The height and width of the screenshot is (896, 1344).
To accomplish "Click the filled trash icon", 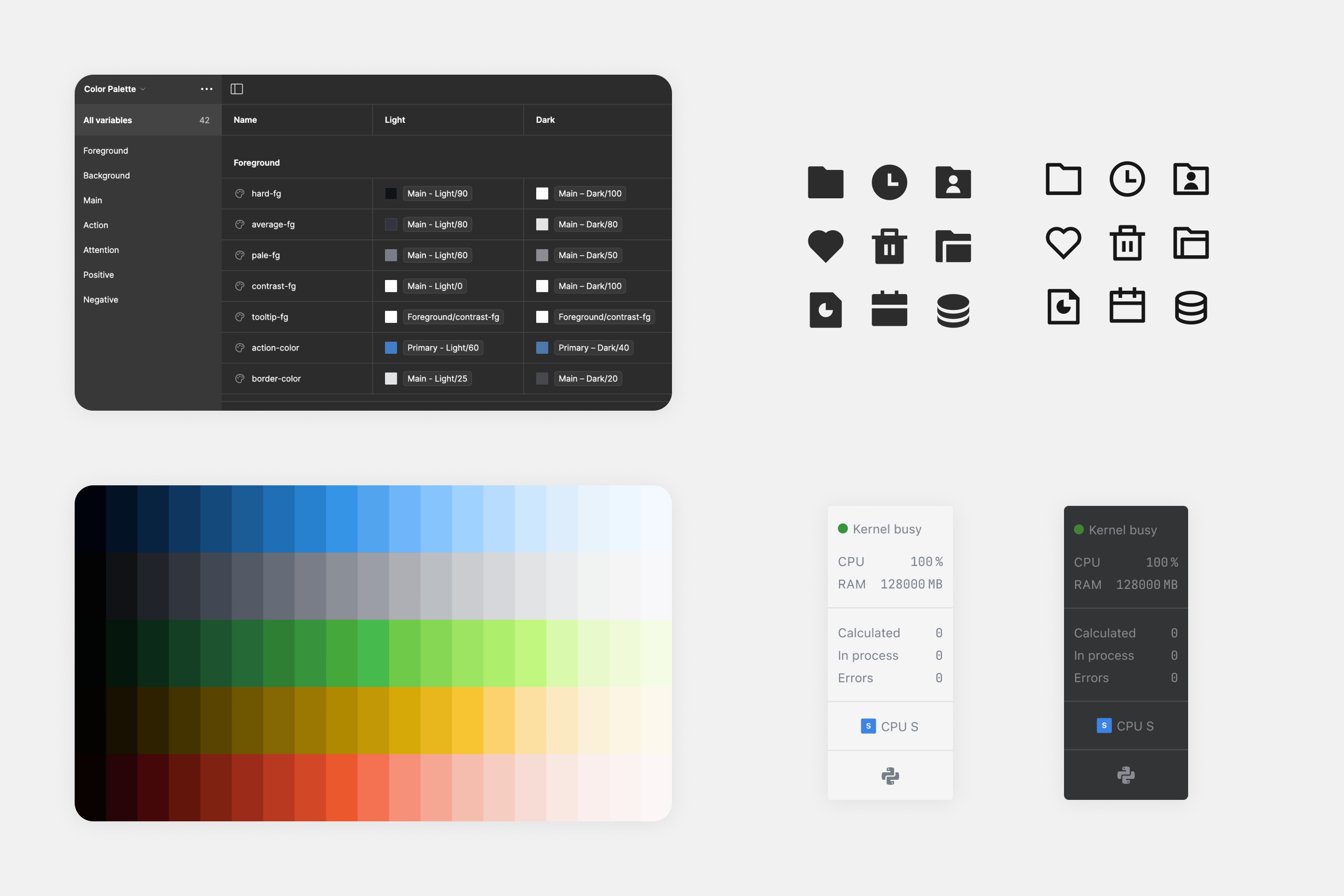I will click(x=890, y=246).
